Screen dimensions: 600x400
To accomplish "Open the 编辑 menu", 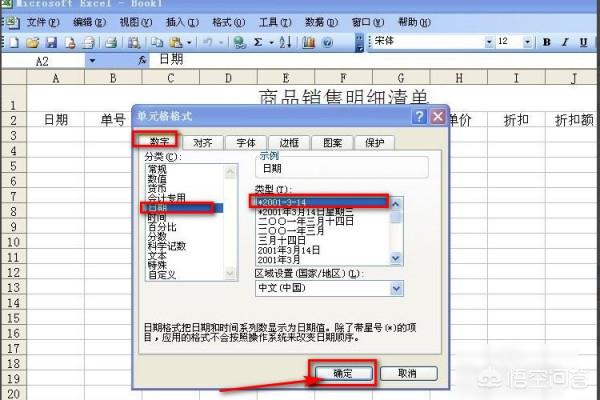I will point(90,22).
